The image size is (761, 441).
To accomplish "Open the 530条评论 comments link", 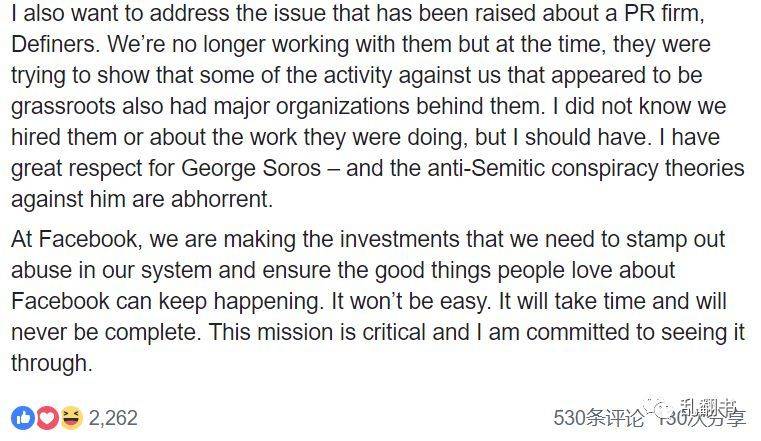I will point(598,418).
